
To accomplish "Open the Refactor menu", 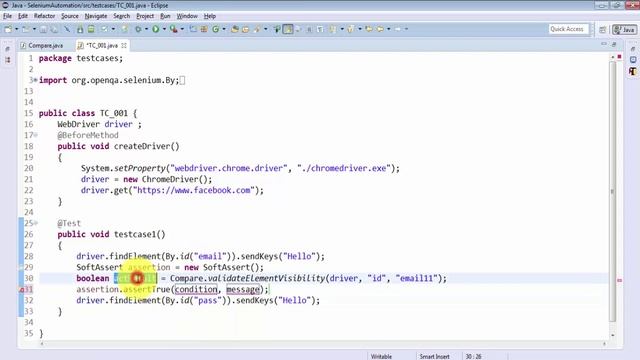I will point(44,16).
